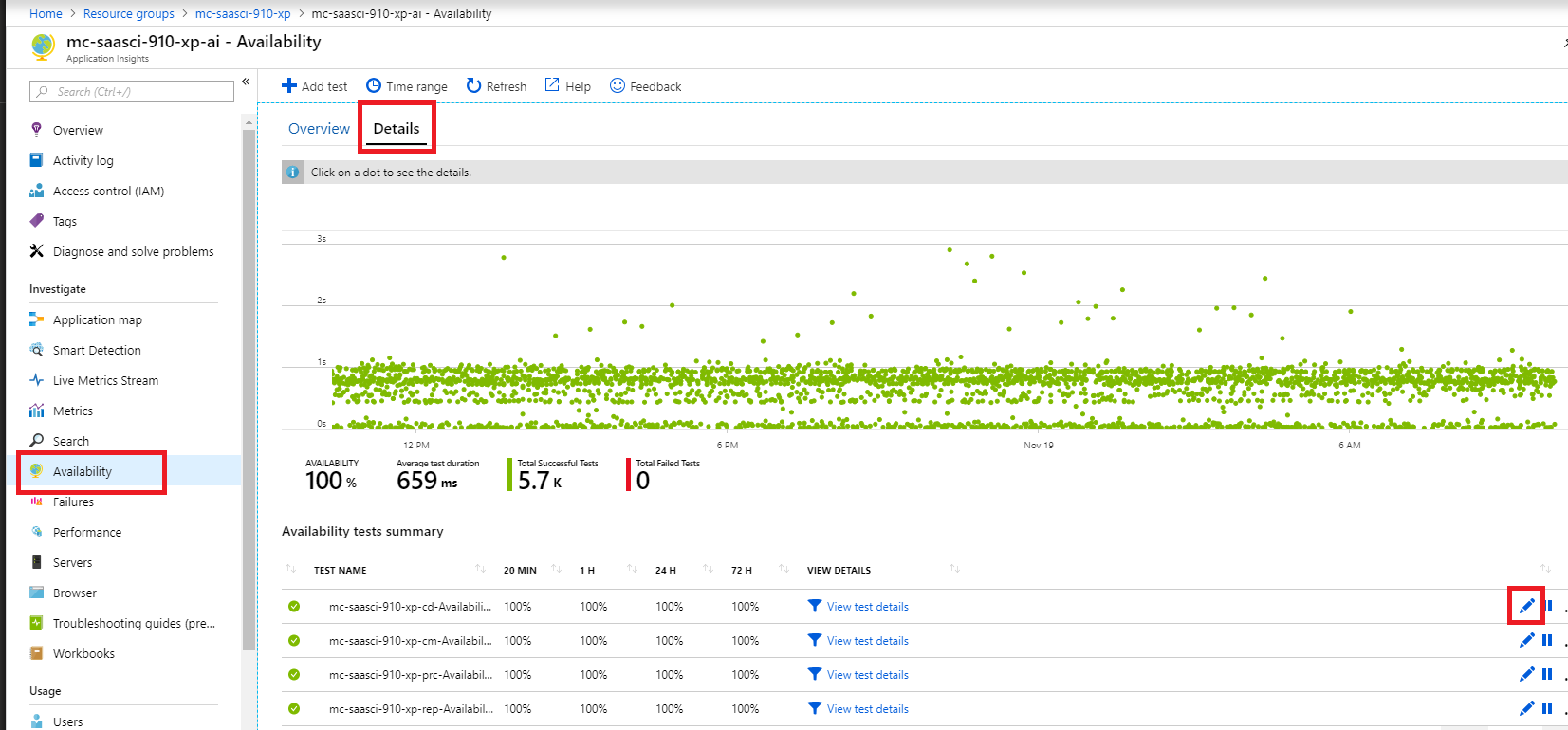Go to Resource groups breadcrumb
1568x730 pixels.
[129, 13]
